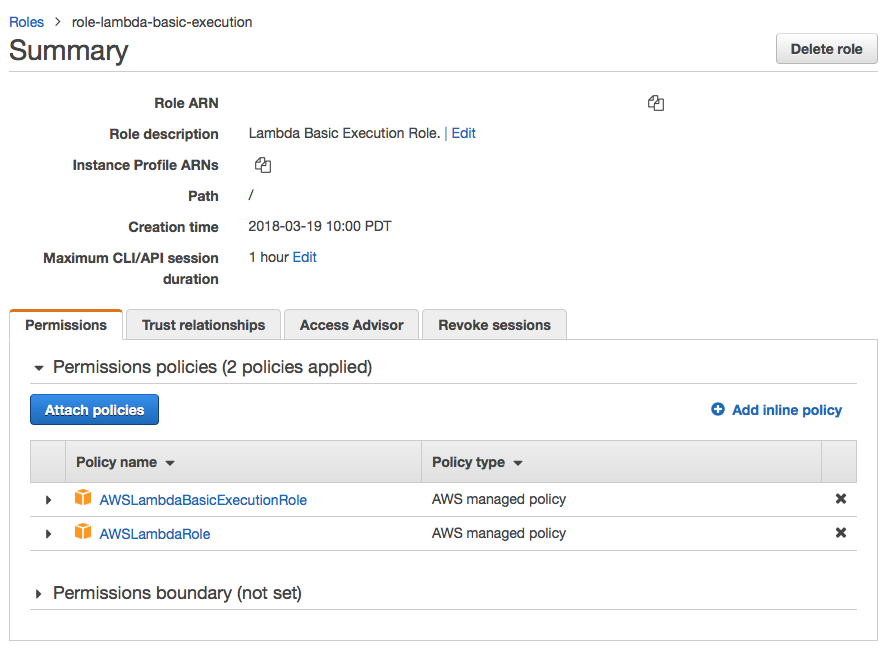Image resolution: width=893 pixels, height=660 pixels.
Task: Open the AWSLambdaRole policy link
Action: pyautogui.click(x=155, y=533)
